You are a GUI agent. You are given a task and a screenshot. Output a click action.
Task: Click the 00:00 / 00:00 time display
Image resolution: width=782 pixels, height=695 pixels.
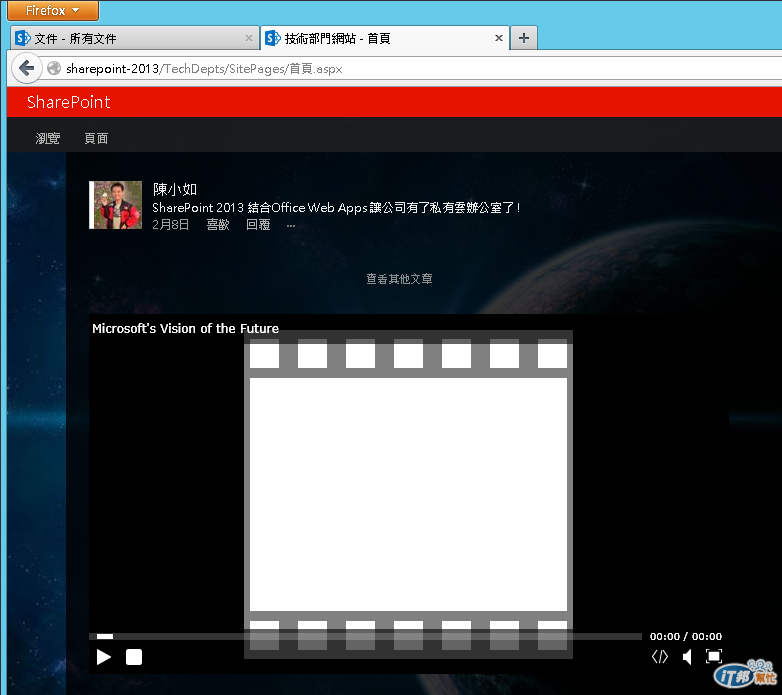(686, 636)
